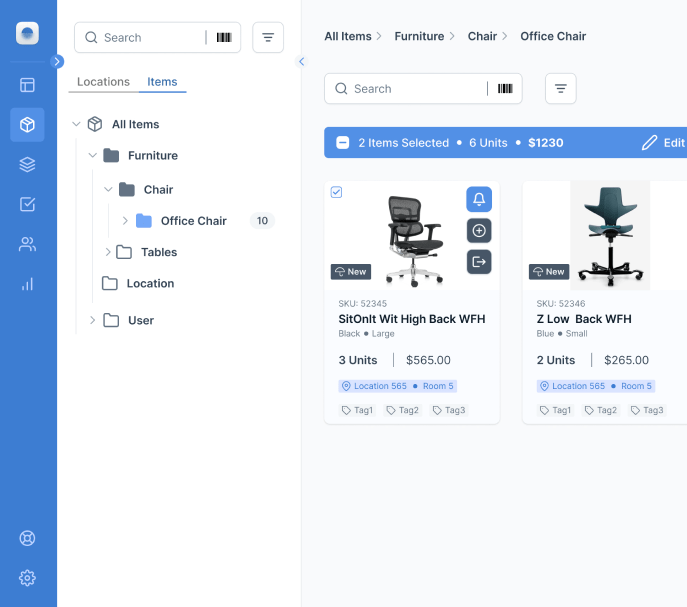
Task: Expand the Tables folder chevron
Action: click(108, 252)
